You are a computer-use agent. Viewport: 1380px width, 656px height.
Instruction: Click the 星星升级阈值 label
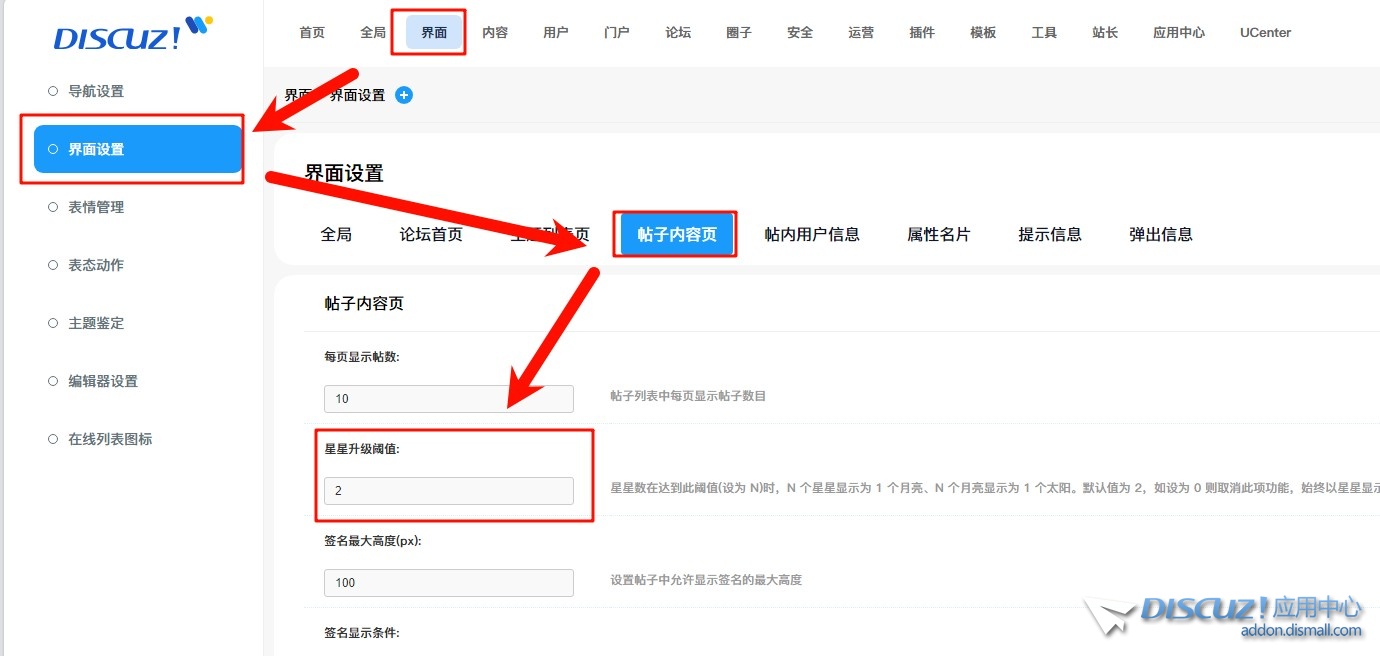[362, 449]
